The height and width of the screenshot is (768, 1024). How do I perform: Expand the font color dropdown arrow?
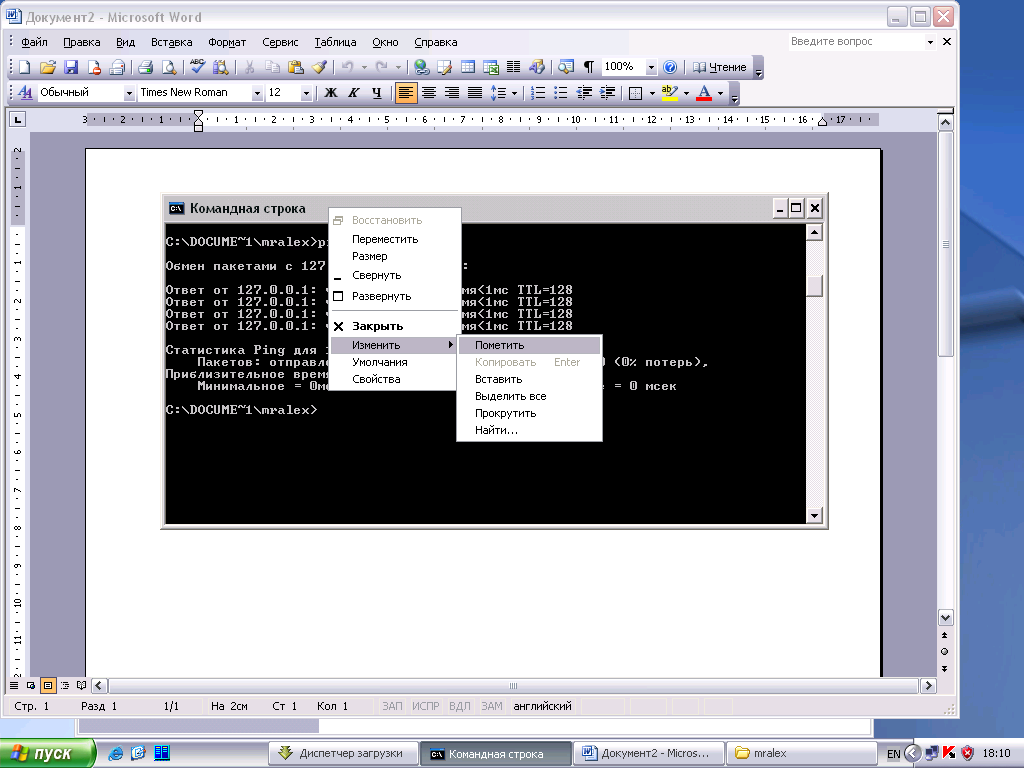click(x=720, y=93)
